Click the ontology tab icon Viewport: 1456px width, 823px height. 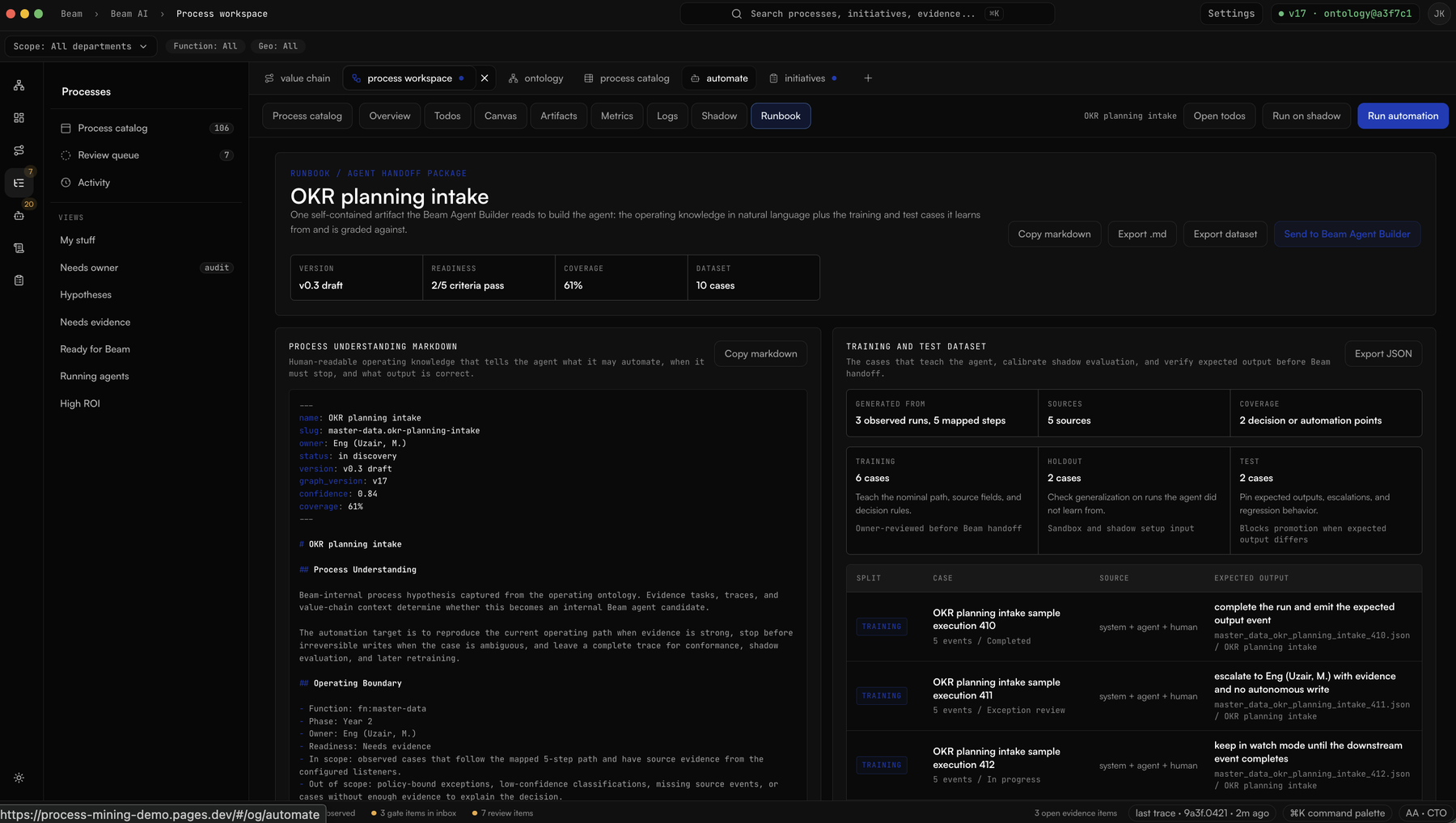pyautogui.click(x=513, y=78)
